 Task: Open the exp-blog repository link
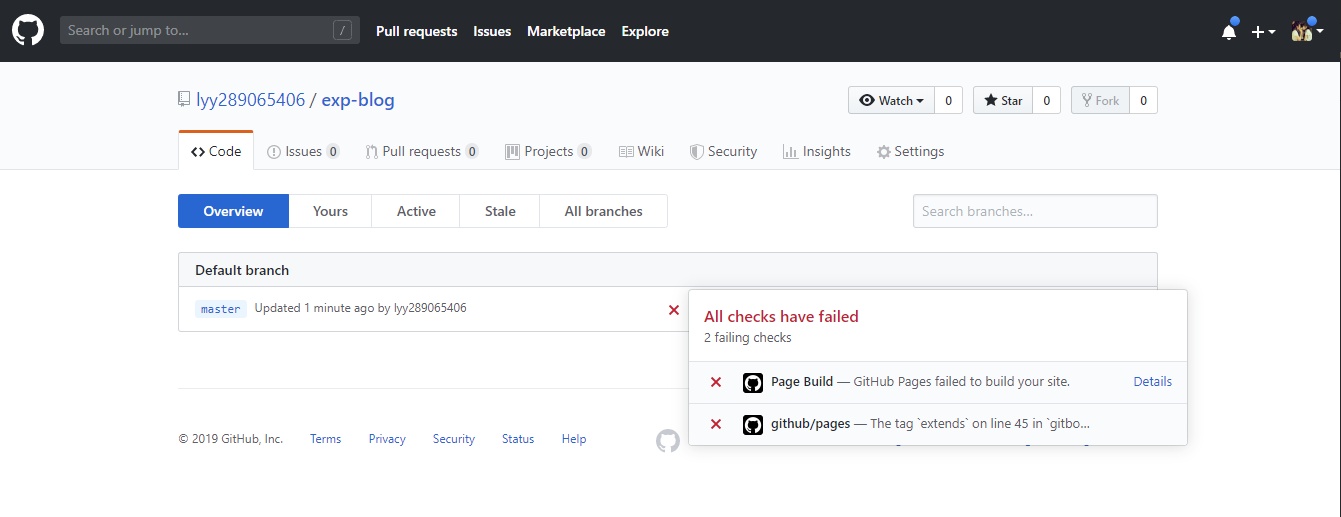tap(358, 100)
